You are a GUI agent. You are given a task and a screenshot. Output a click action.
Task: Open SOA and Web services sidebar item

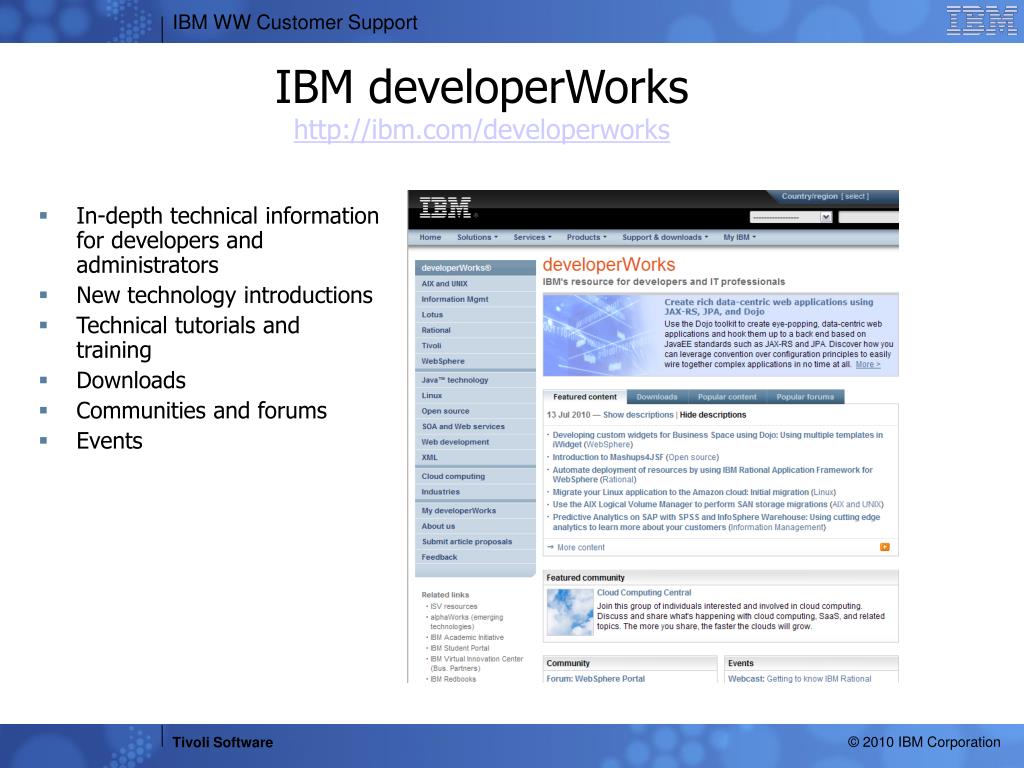coord(475,426)
